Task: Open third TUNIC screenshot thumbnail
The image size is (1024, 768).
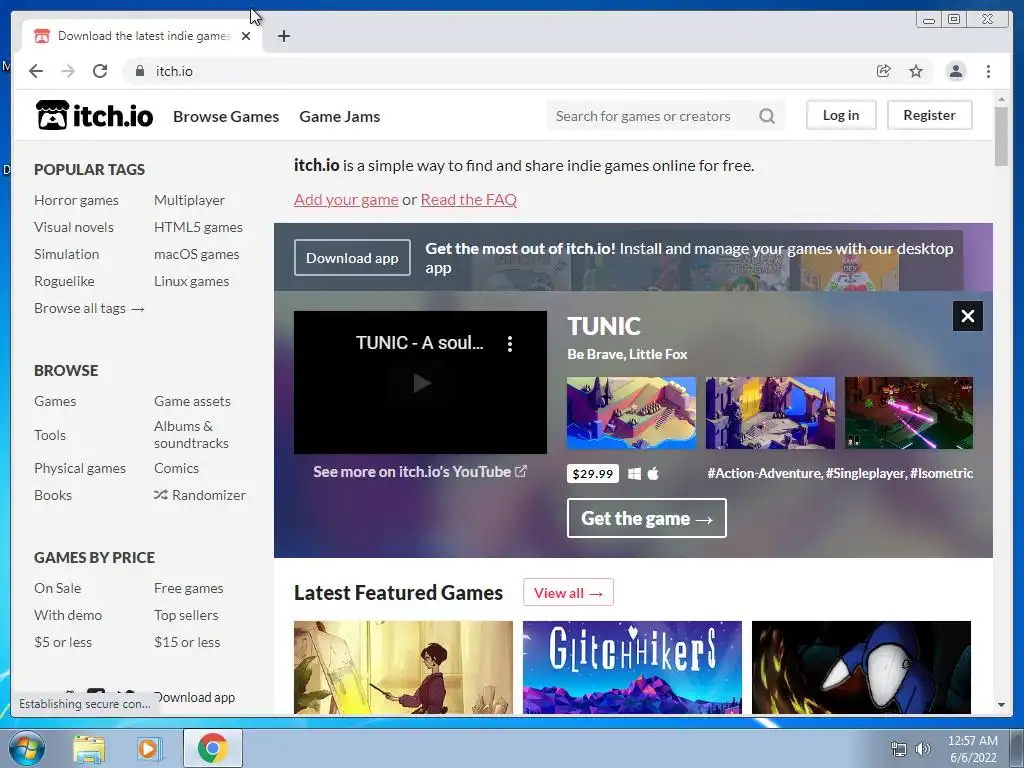Action: click(x=908, y=413)
